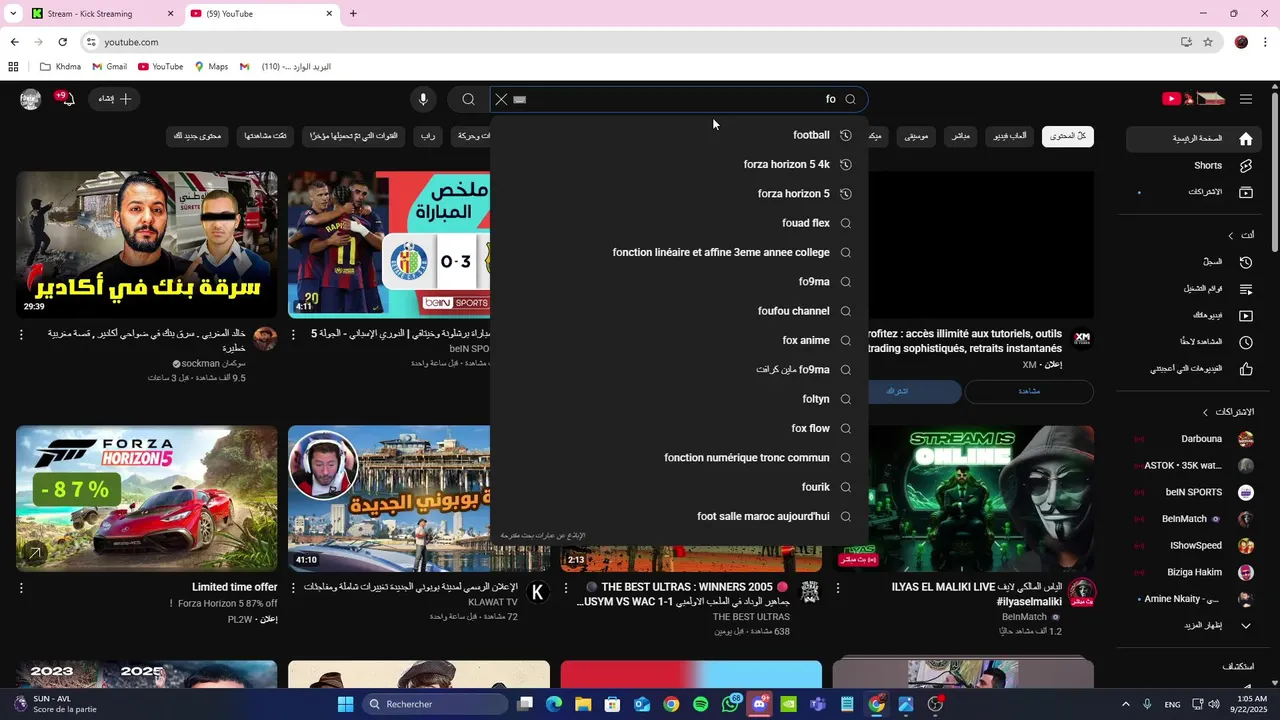Expand the subscriptions section header chevron

pos(1205,412)
